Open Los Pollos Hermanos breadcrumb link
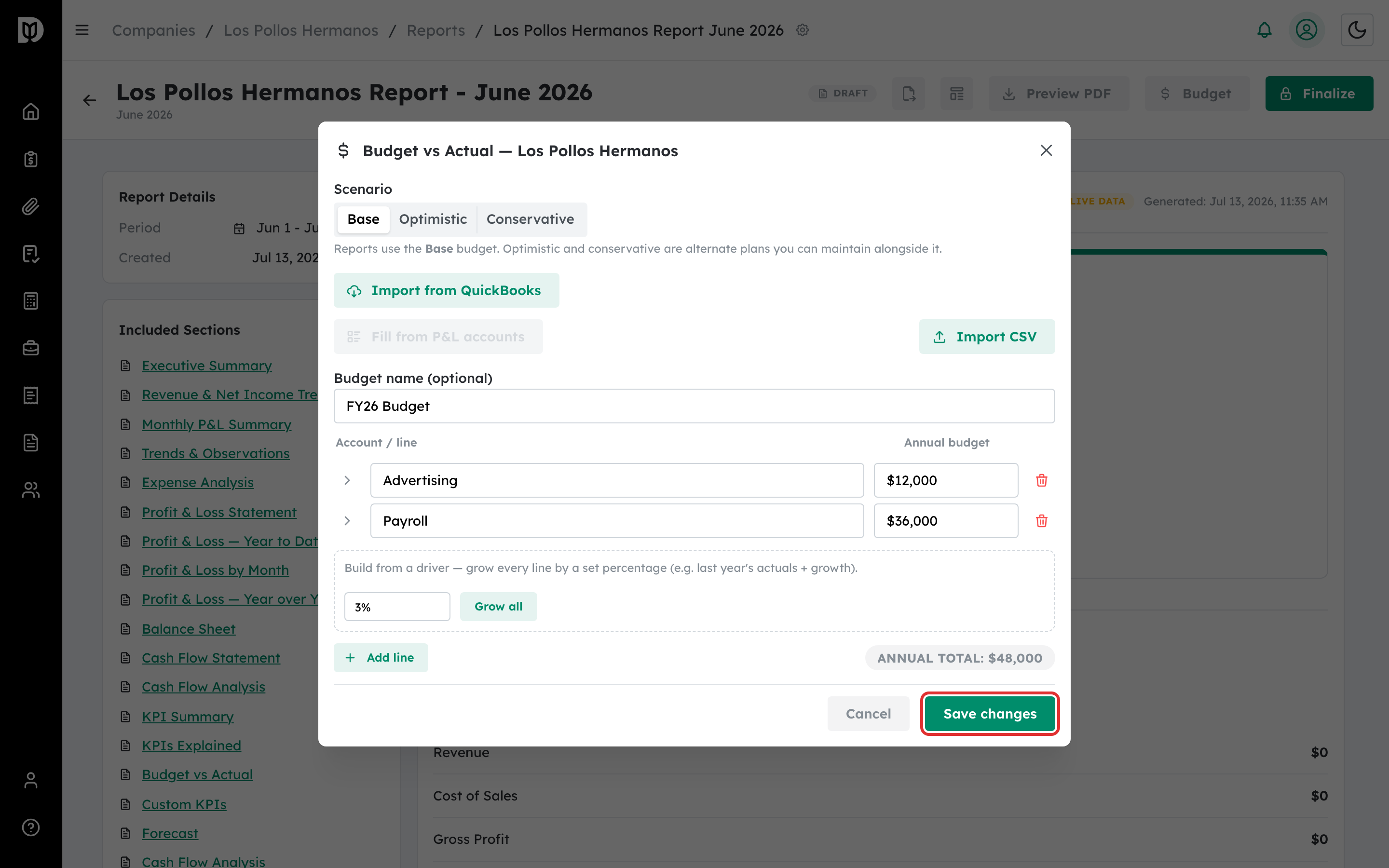 [301, 30]
